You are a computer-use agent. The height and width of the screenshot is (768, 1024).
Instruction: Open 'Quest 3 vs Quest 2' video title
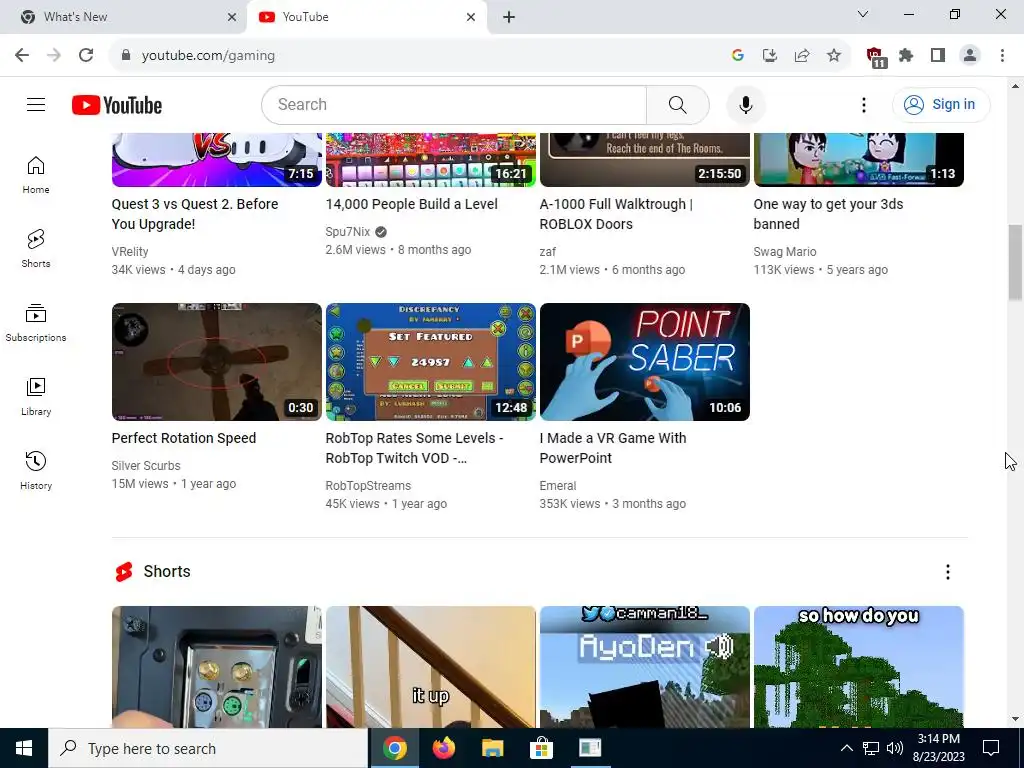point(195,214)
